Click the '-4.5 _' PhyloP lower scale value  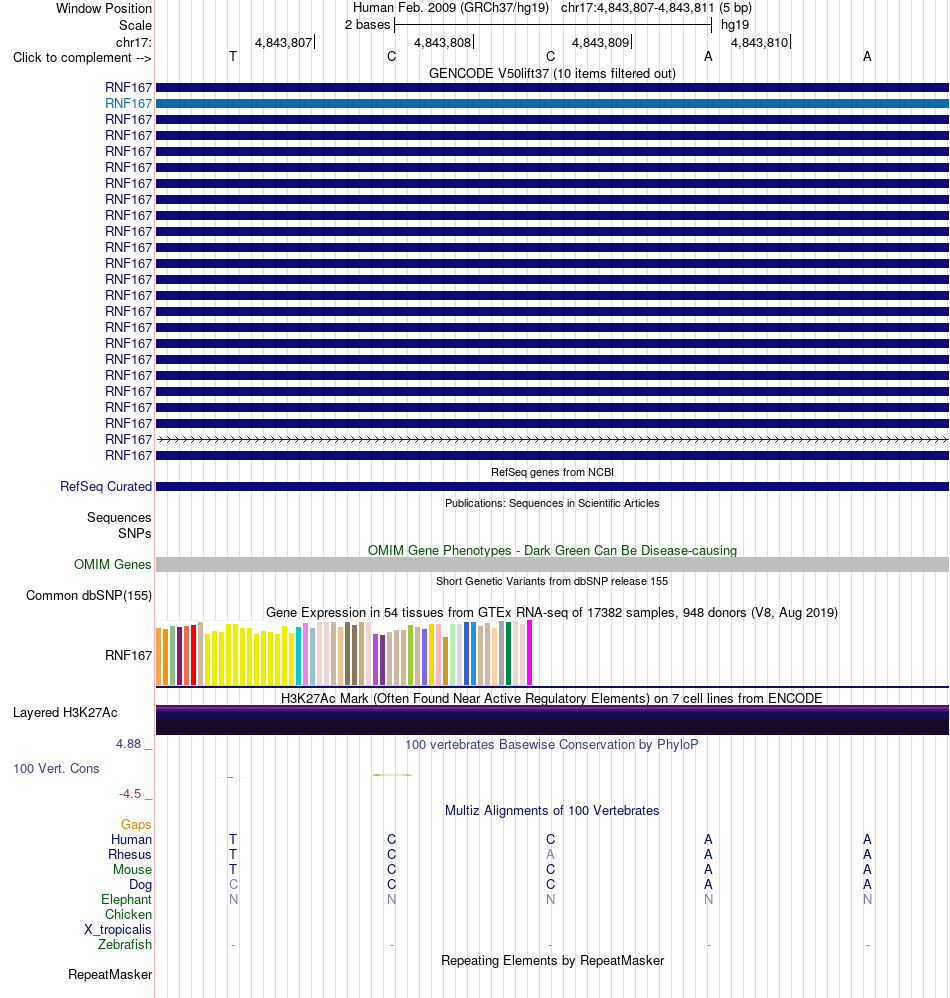pyautogui.click(x=136, y=794)
